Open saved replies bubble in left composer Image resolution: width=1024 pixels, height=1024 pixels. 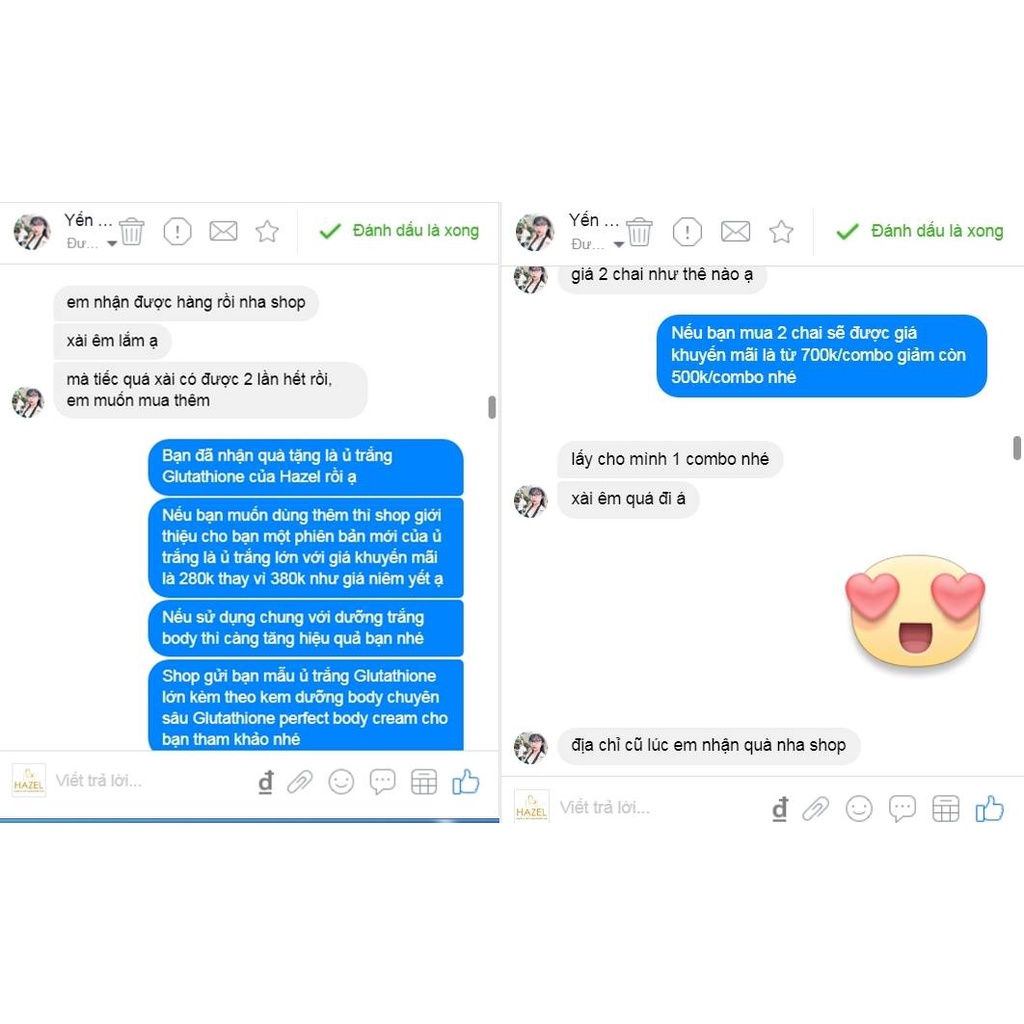click(x=383, y=782)
